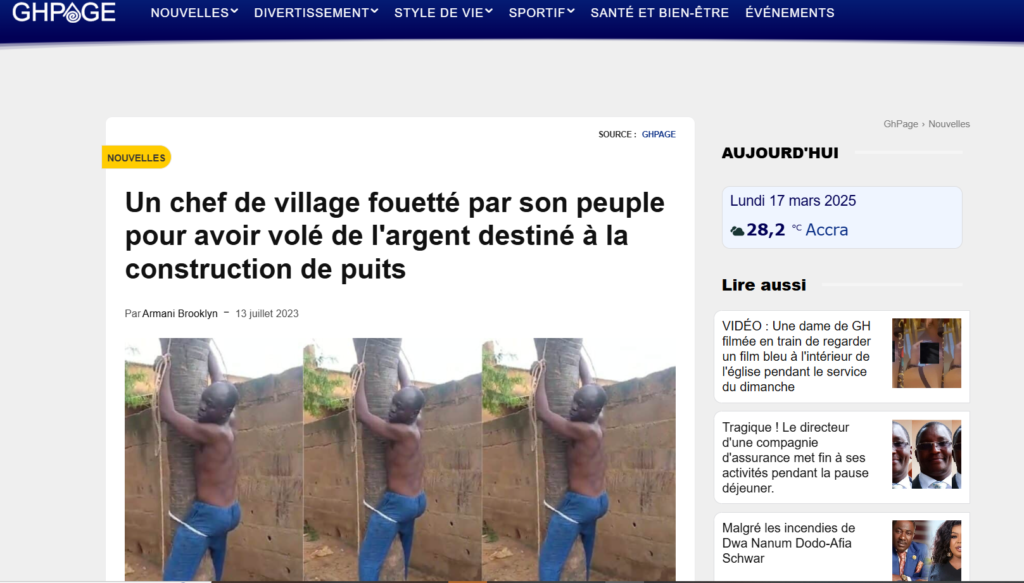This screenshot has height=583, width=1024.
Task: Open the SPORTIF dropdown menu
Action: [x=541, y=12]
